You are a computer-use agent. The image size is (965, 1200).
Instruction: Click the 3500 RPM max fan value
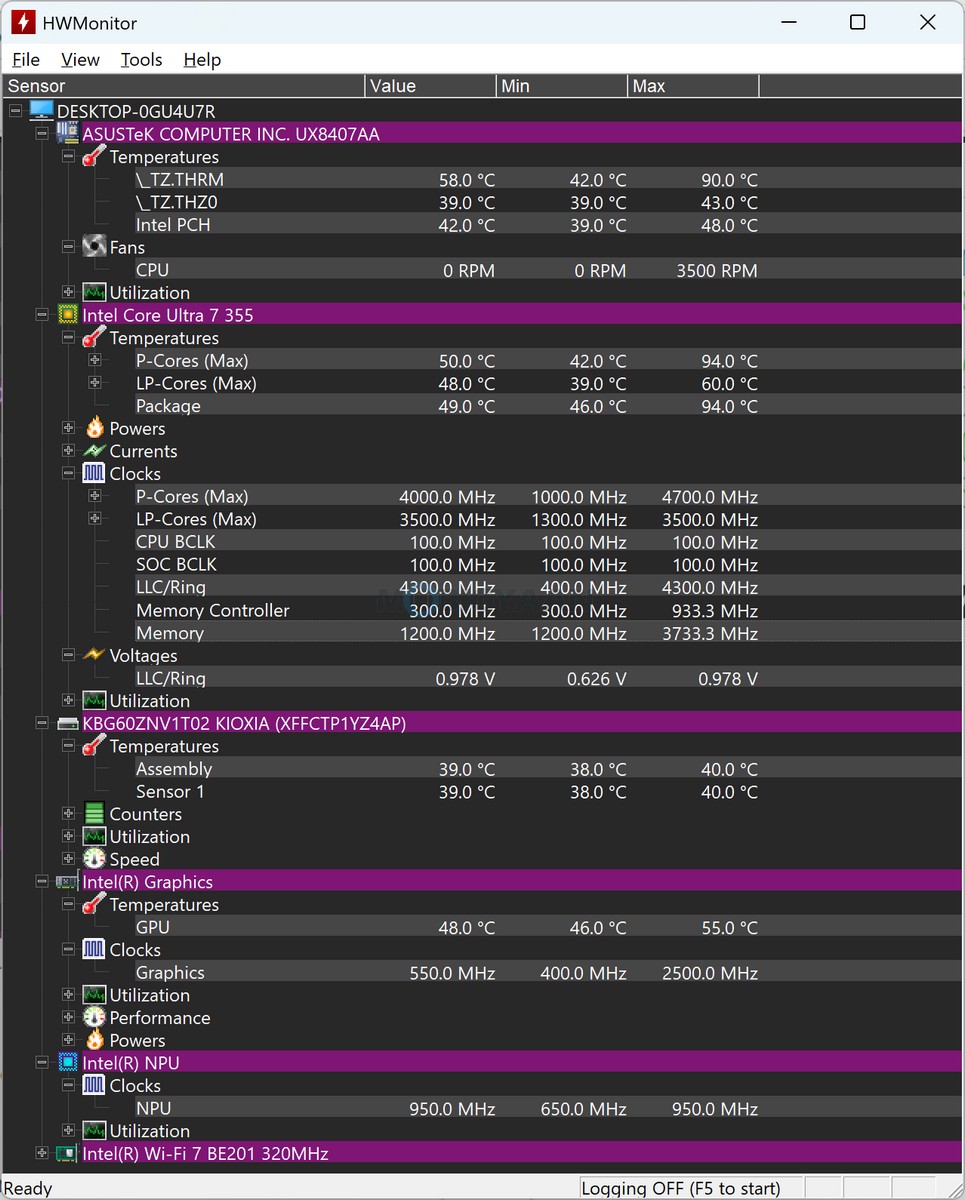coord(717,270)
